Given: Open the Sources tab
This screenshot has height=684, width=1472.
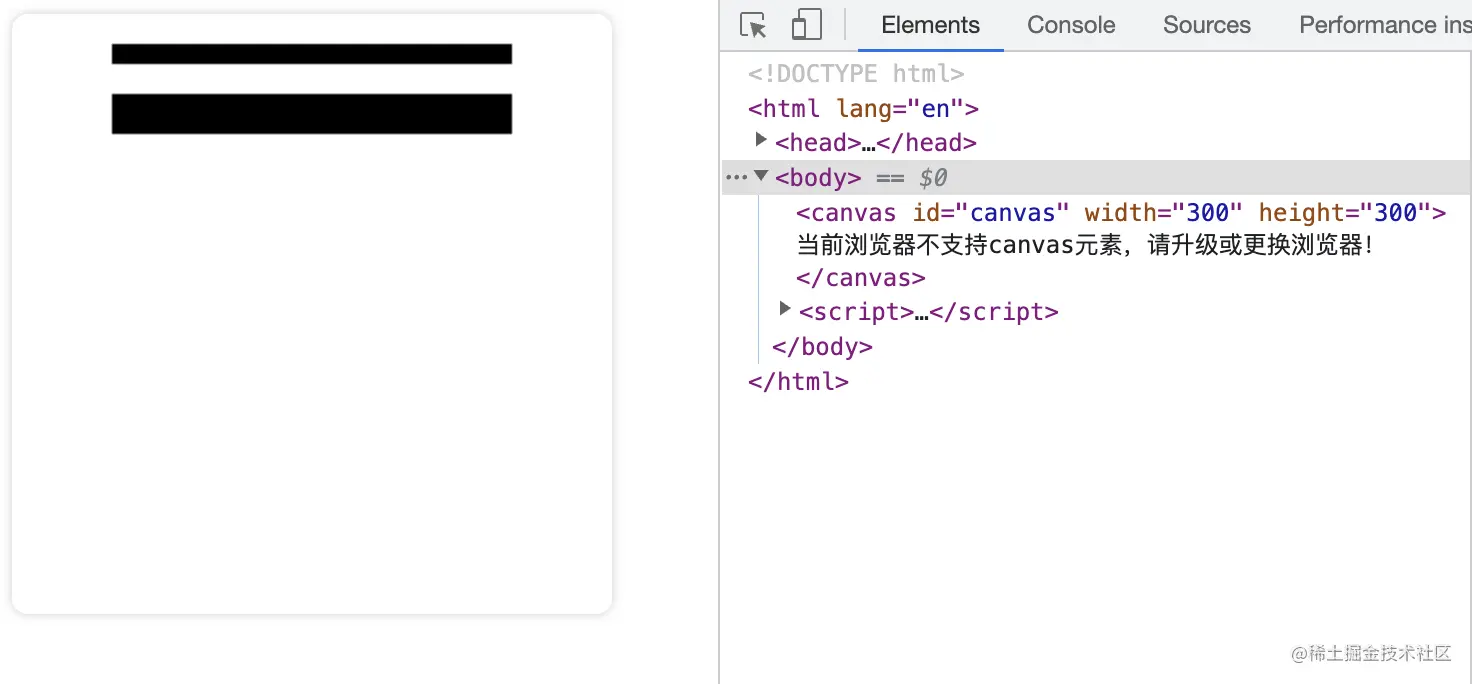Looking at the screenshot, I should coord(1206,25).
